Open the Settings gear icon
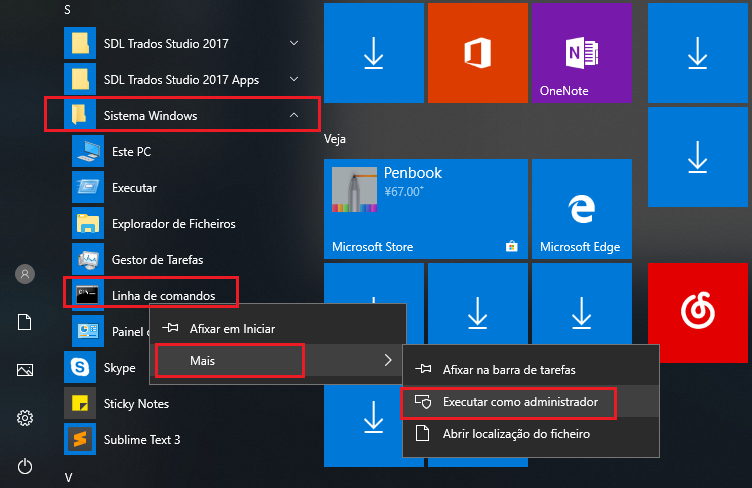 25,418
